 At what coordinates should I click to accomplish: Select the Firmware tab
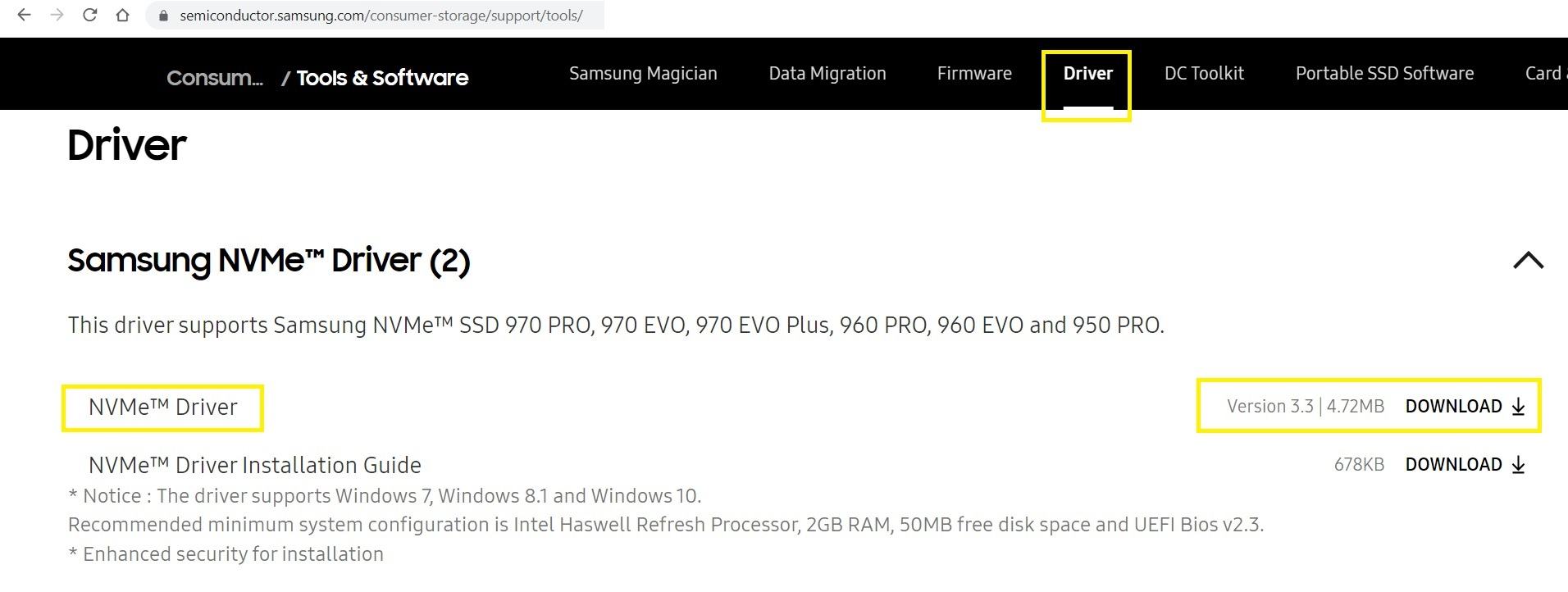(x=974, y=74)
